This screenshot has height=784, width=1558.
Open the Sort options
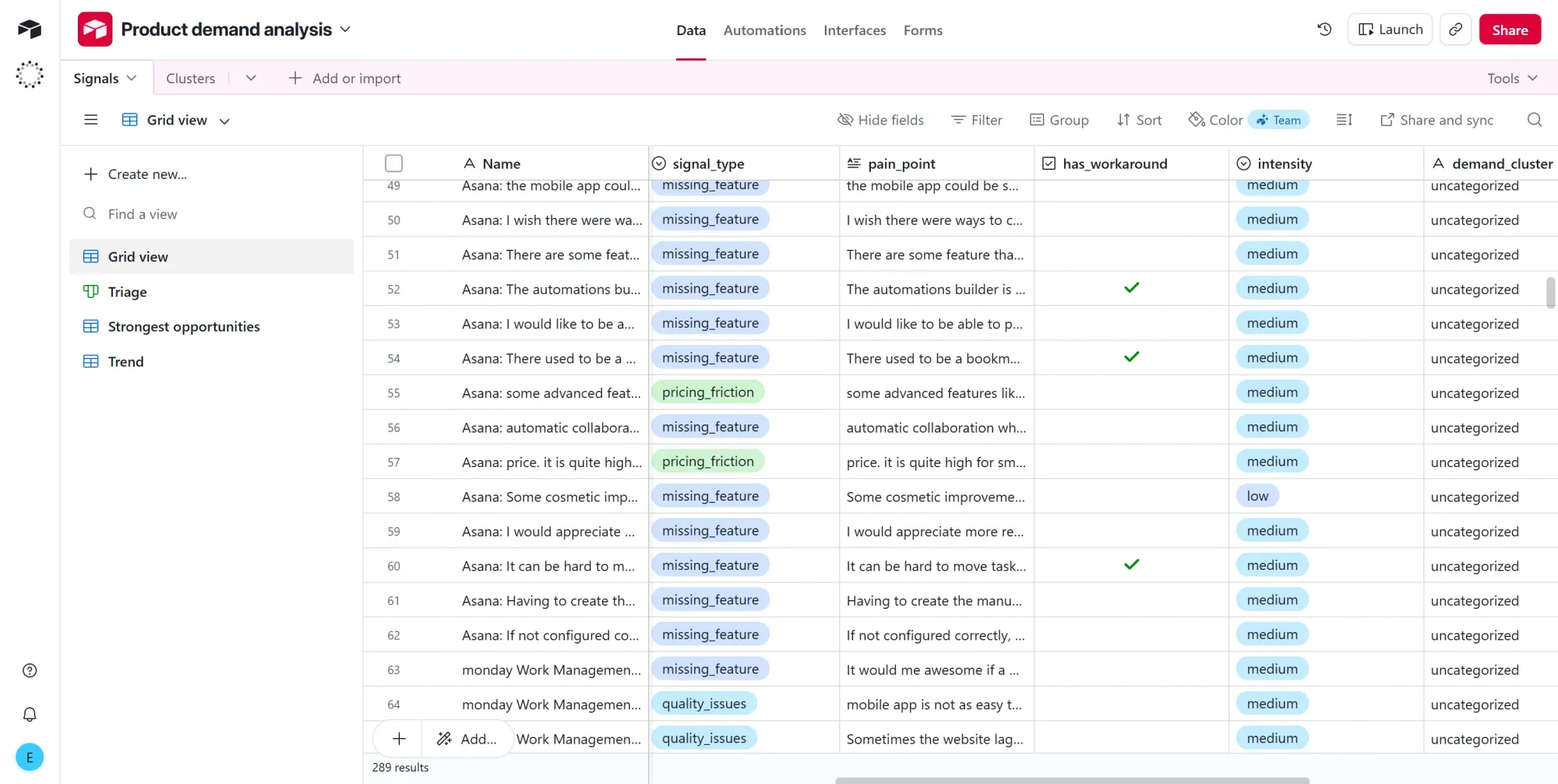1139,120
